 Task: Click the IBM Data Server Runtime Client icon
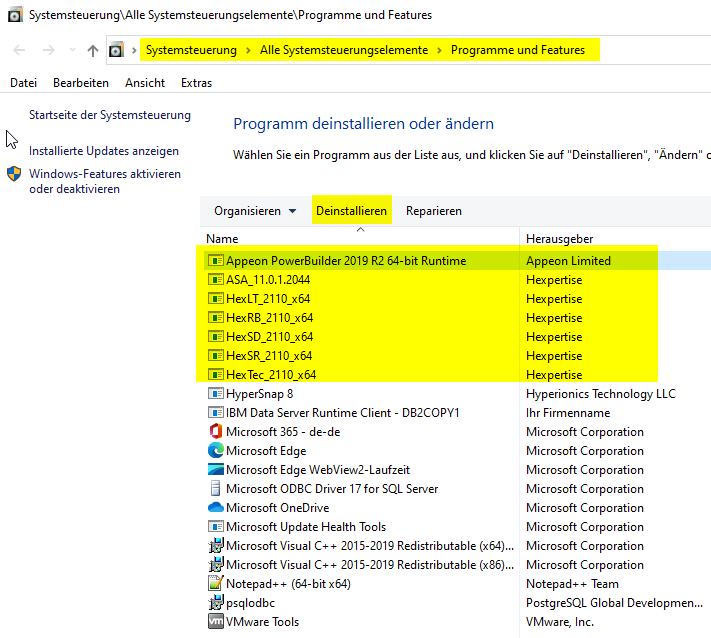point(215,412)
